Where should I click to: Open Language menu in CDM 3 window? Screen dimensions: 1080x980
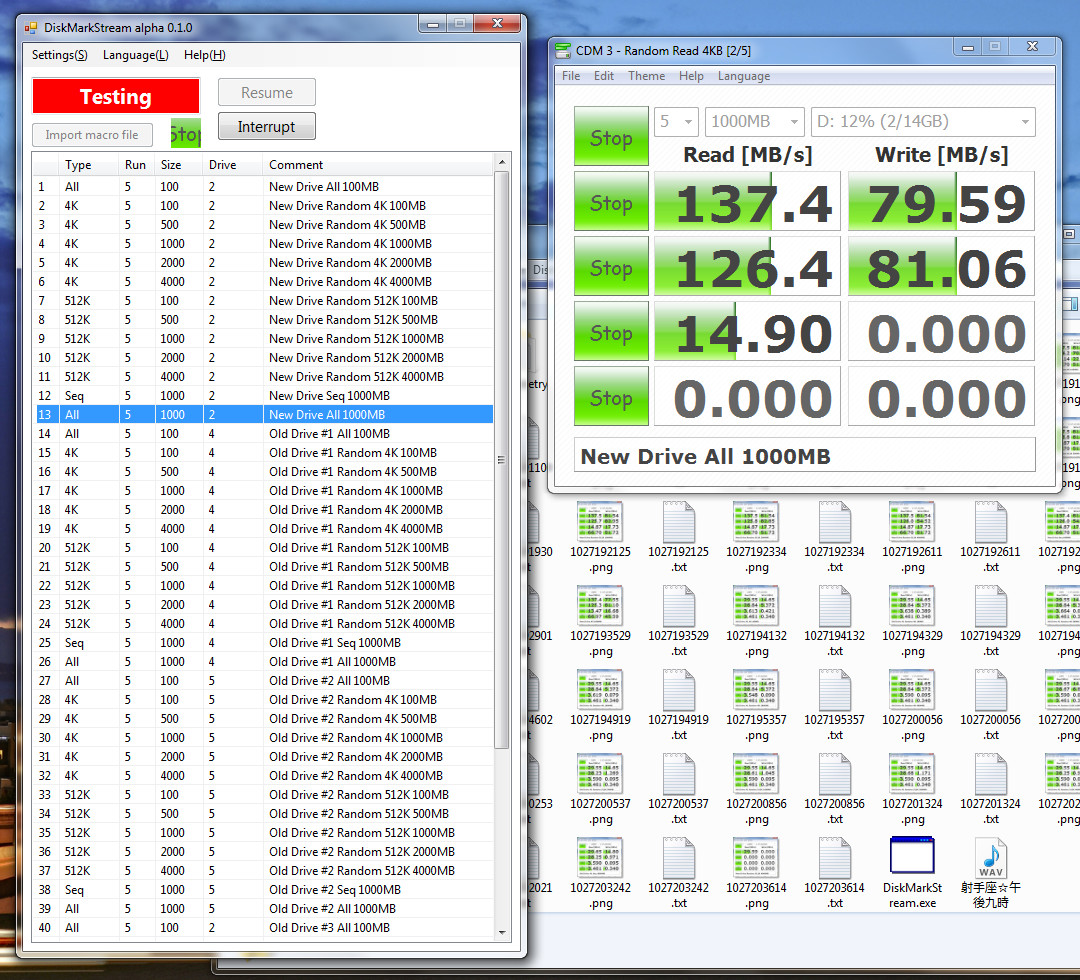coord(744,76)
